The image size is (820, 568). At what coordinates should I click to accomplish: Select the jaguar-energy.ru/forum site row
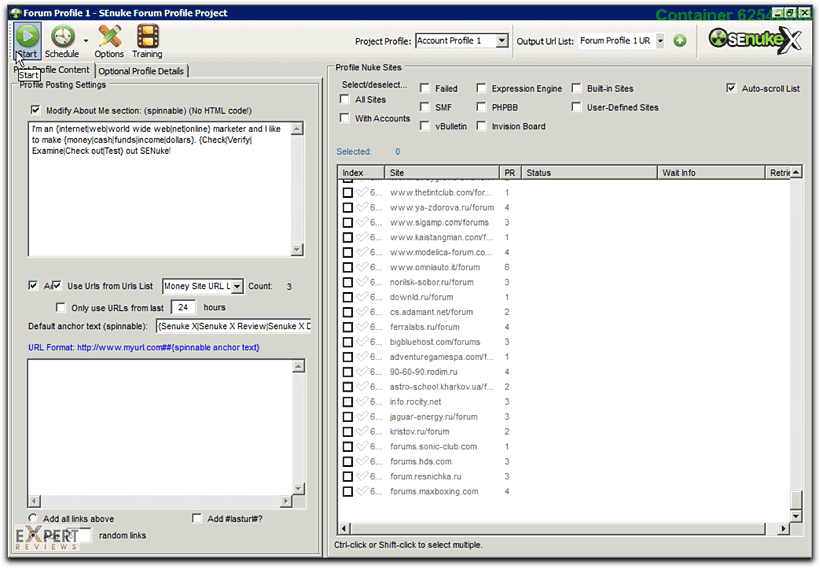pos(564,417)
